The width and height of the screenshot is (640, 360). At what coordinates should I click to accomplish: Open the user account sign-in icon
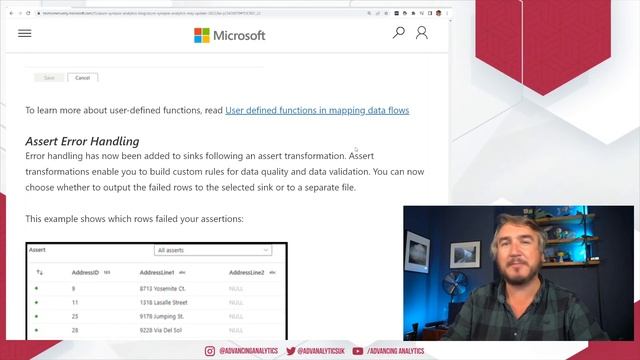pos(422,33)
